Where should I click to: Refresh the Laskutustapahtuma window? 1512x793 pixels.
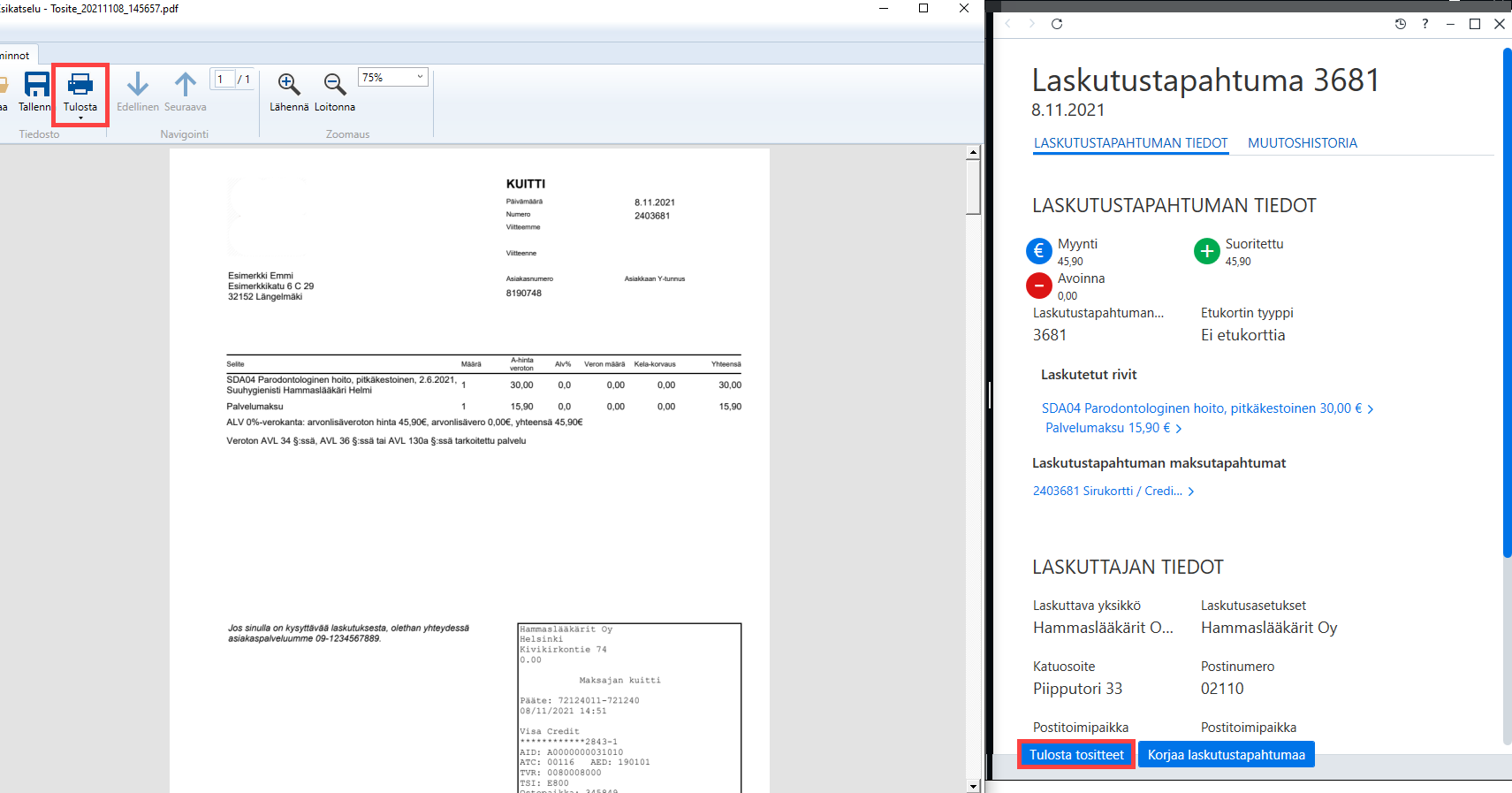pyautogui.click(x=1057, y=24)
